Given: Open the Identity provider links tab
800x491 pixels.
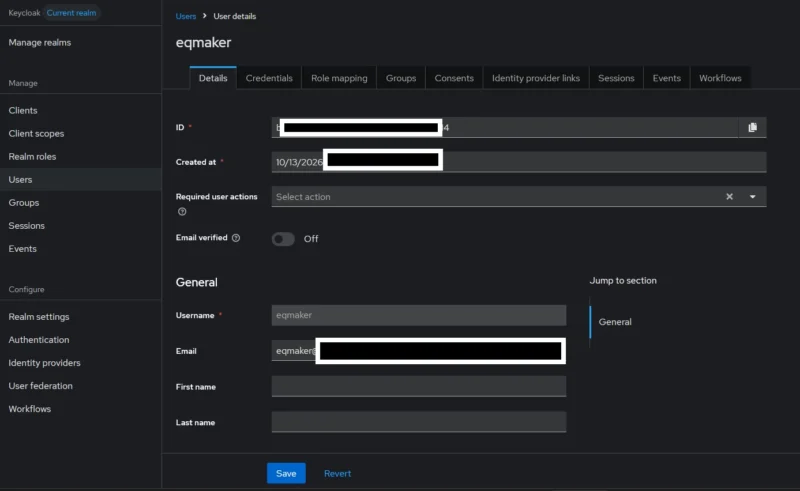Looking at the screenshot, I should 536,78.
